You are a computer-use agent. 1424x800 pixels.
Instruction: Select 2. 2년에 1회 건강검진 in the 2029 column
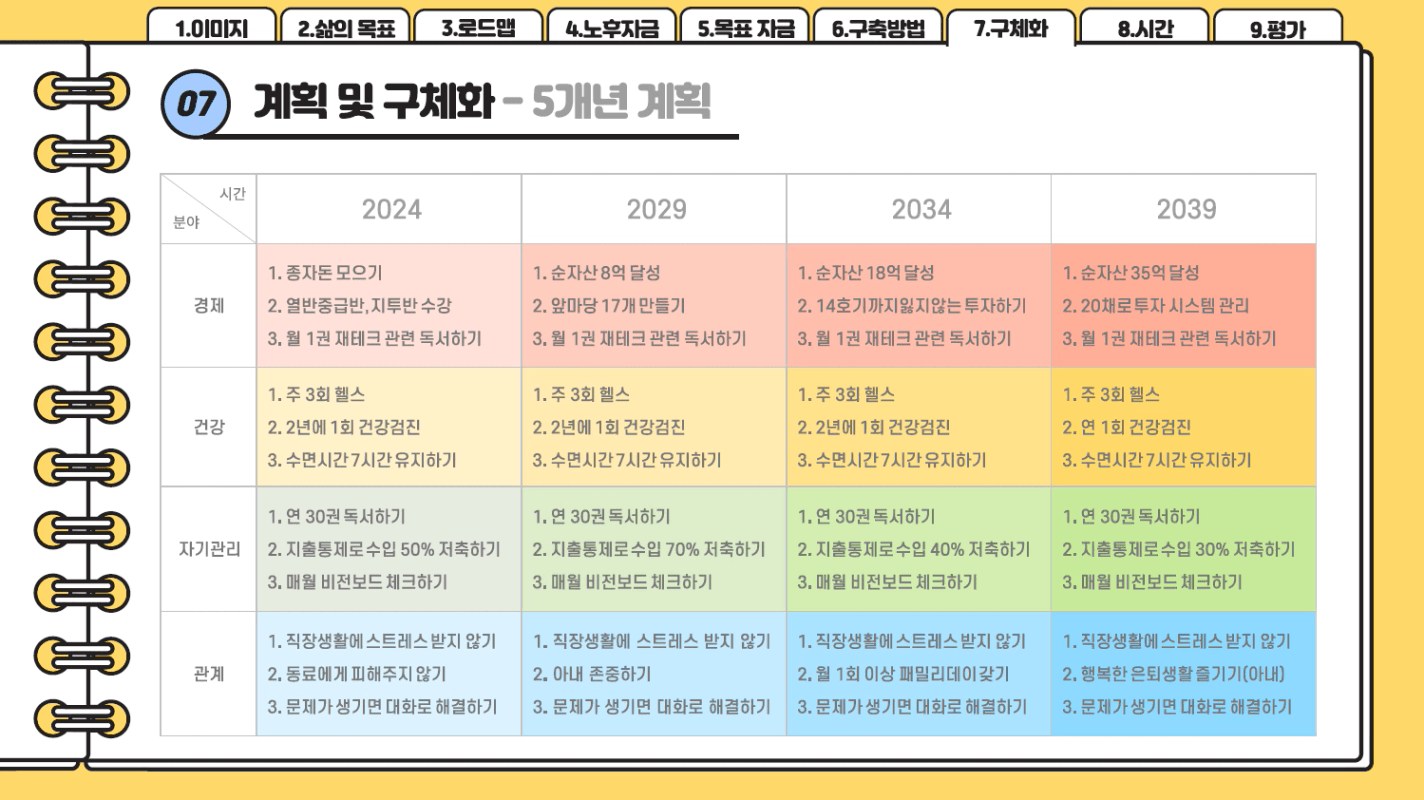coord(609,428)
